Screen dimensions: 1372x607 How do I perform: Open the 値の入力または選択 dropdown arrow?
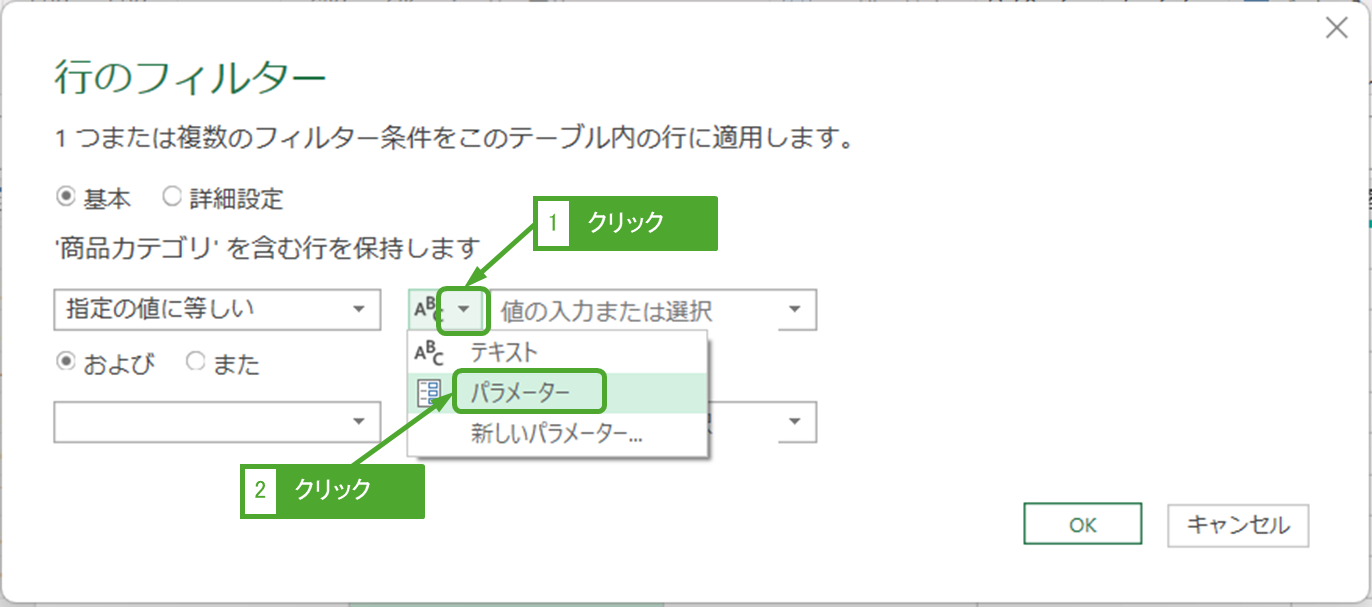click(795, 310)
